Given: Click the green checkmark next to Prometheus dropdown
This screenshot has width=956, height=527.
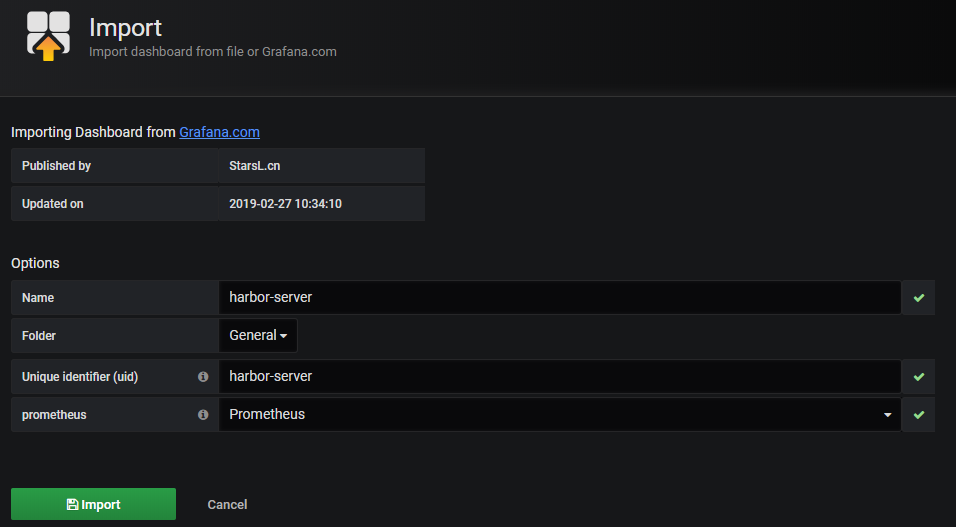Looking at the screenshot, I should (919, 415).
